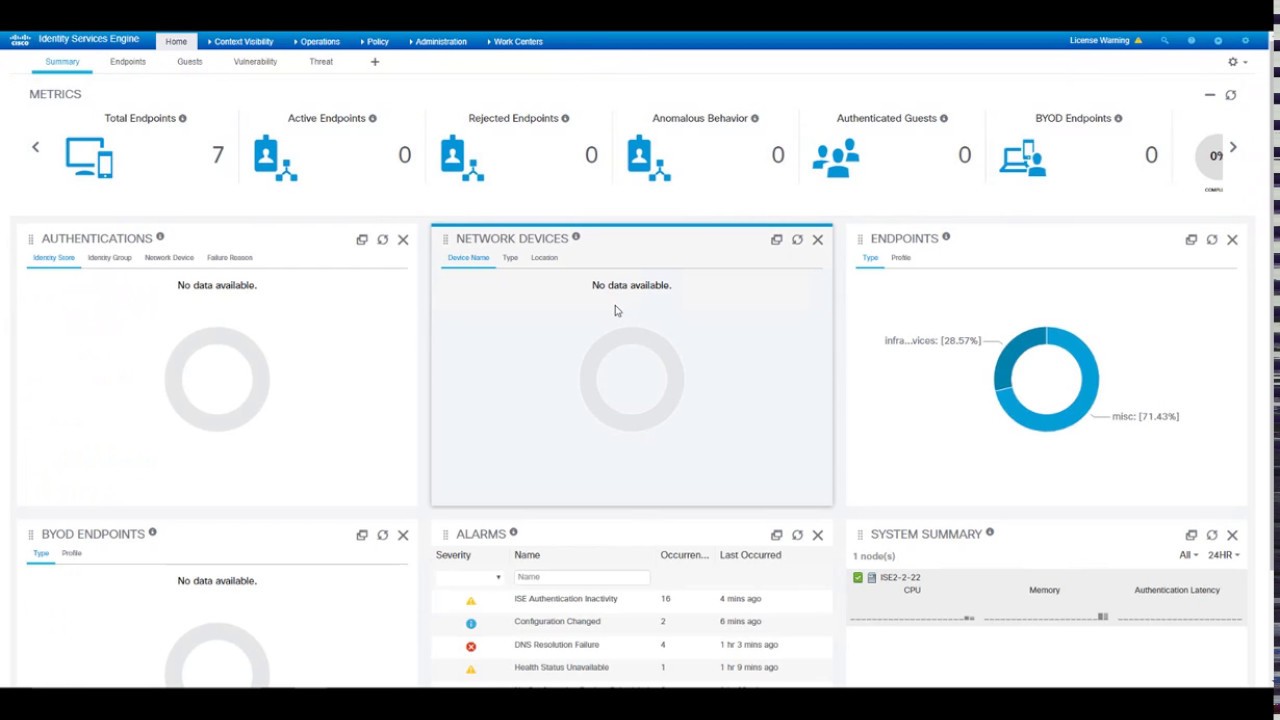1280x720 pixels.
Task: Click the Total Endpoints devices icon
Action: tap(89, 158)
